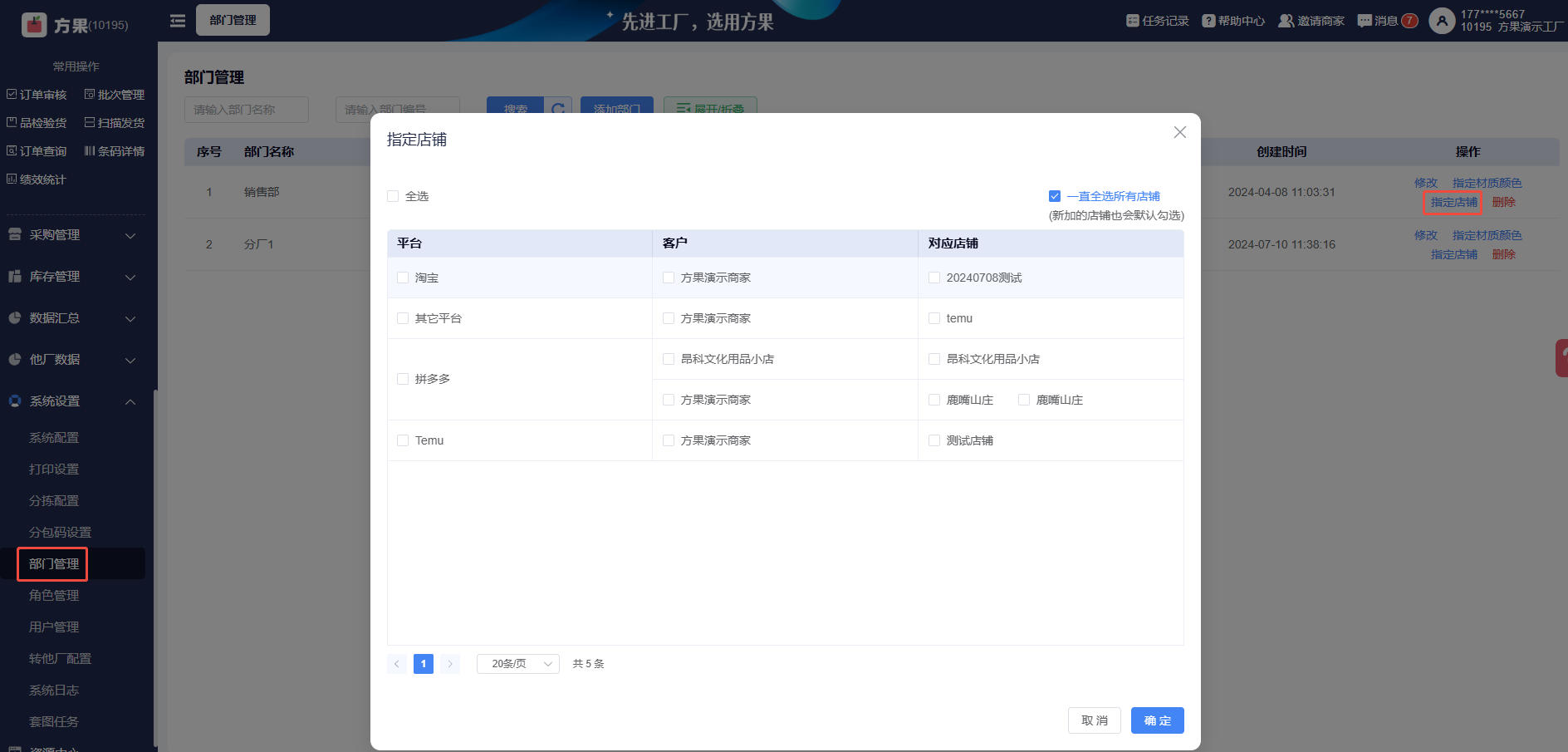Tick the Temu platform checkbox
Viewport: 1568px width, 752px height.
pos(403,440)
